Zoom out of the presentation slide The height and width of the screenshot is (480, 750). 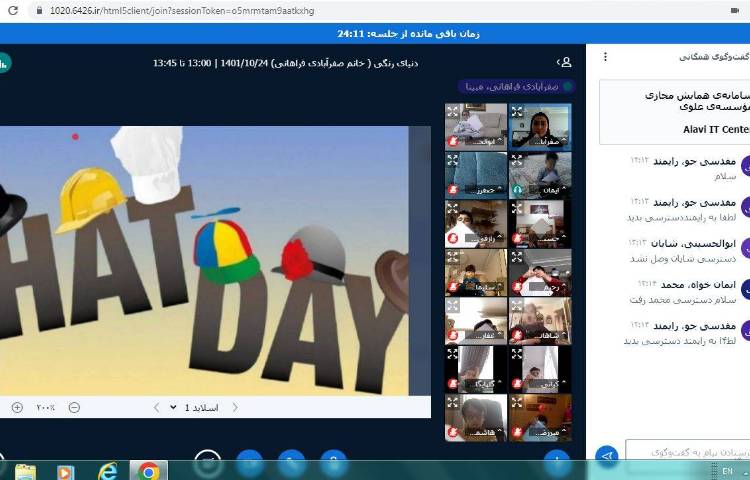click(74, 407)
